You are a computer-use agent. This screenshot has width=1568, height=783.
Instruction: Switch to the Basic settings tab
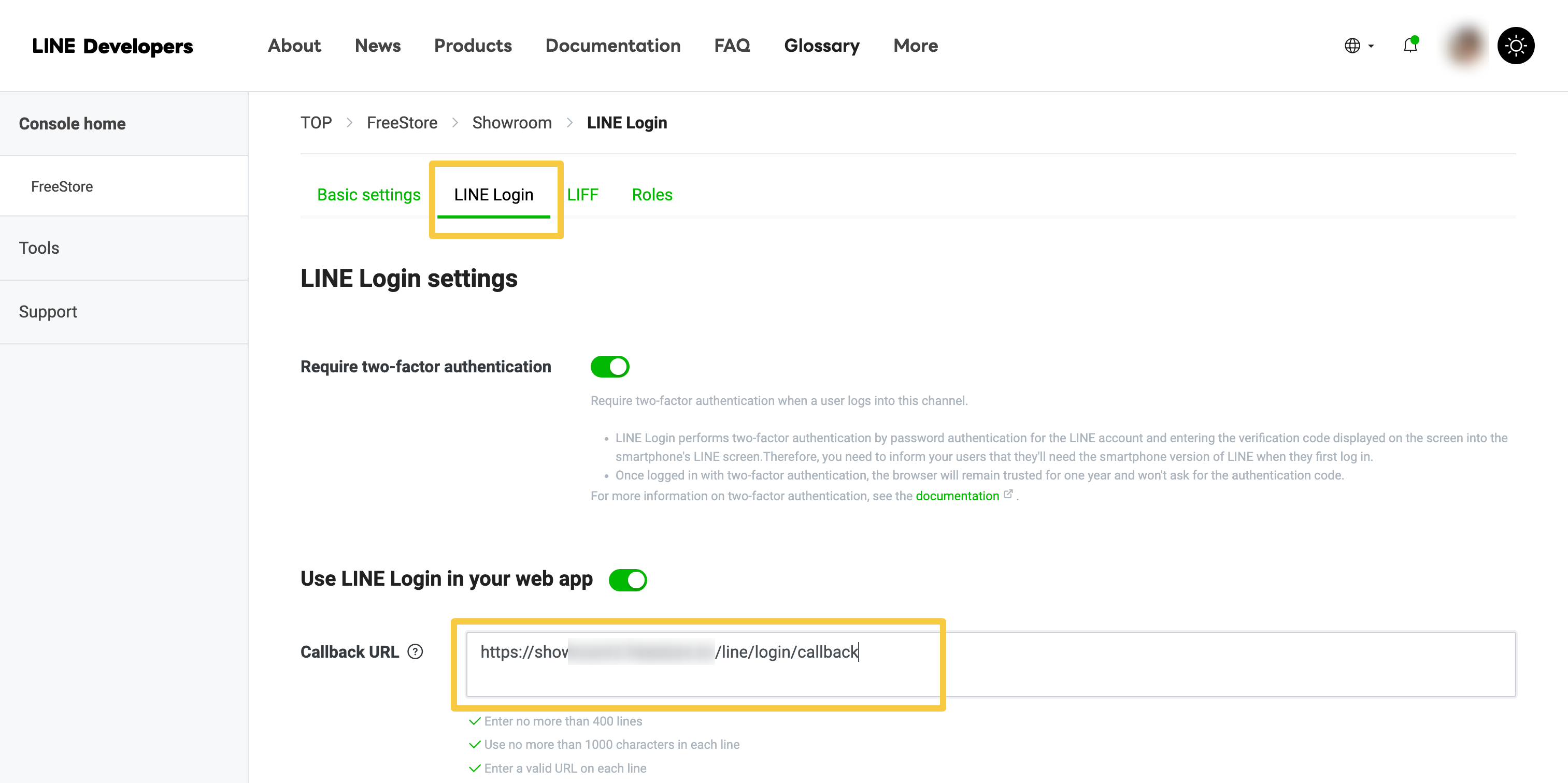tap(368, 195)
